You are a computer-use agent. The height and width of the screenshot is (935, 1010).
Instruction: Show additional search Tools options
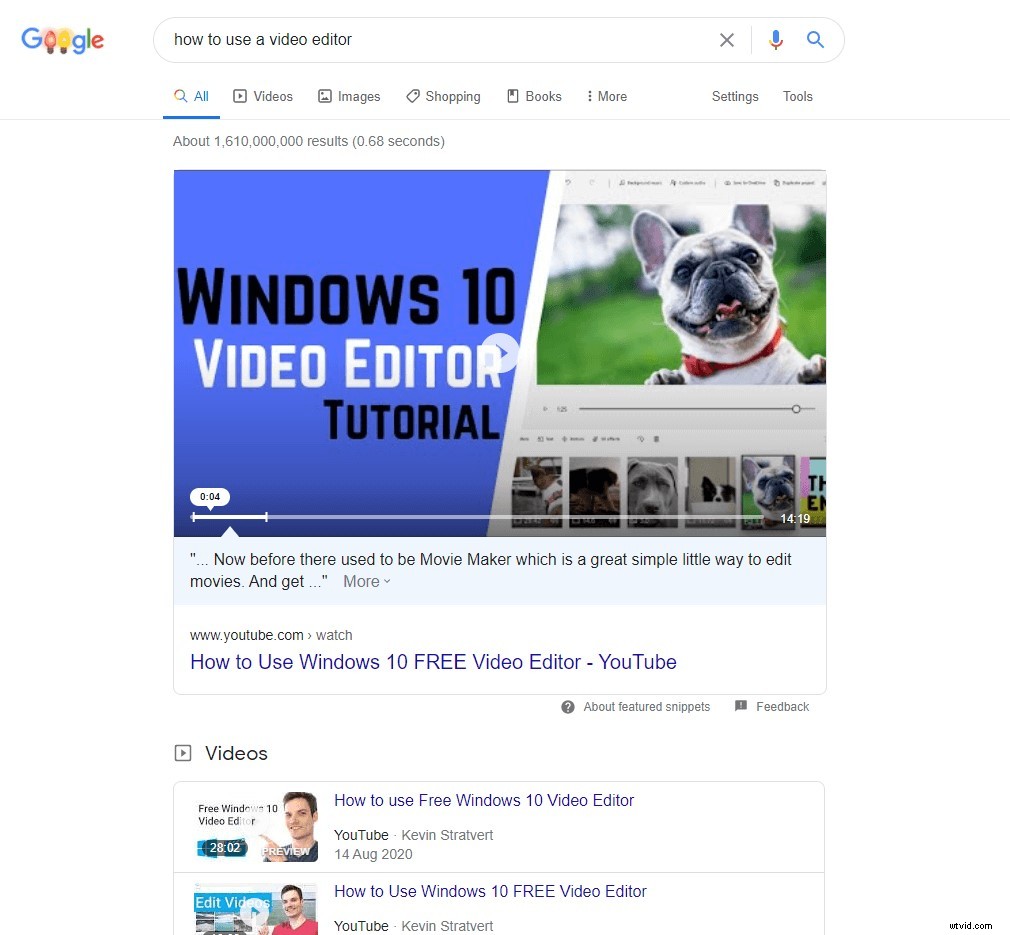pyautogui.click(x=797, y=96)
